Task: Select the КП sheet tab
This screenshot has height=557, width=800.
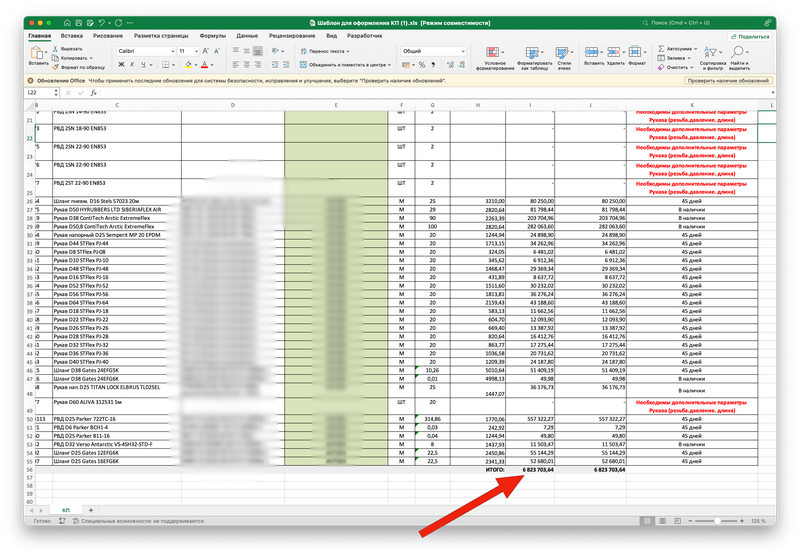Action: [66, 510]
